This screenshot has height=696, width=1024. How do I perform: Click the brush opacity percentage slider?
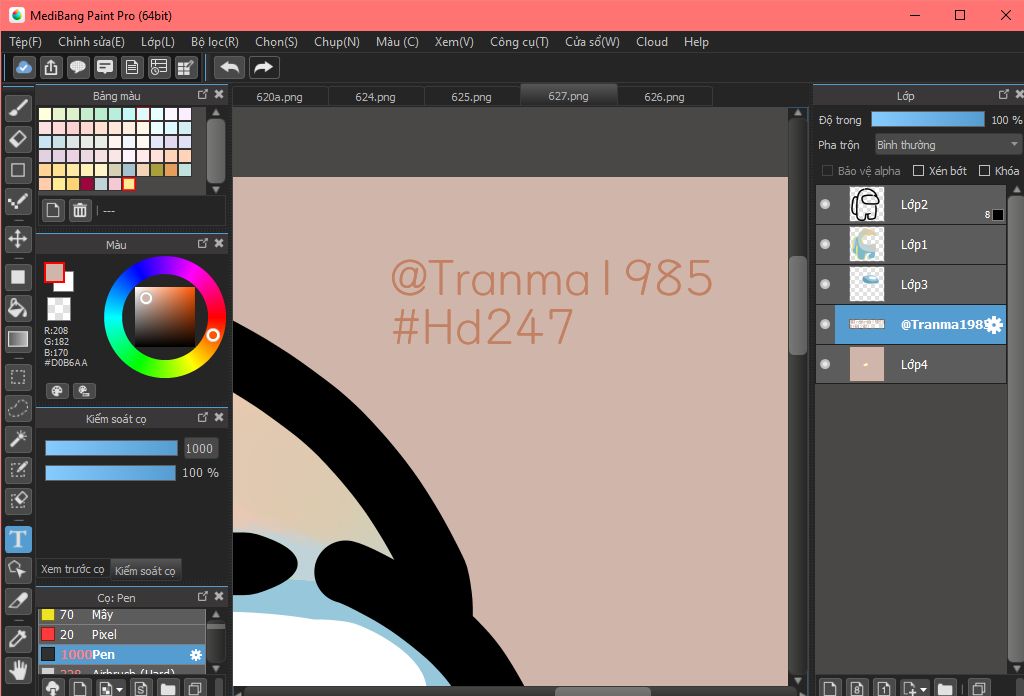click(x=110, y=473)
